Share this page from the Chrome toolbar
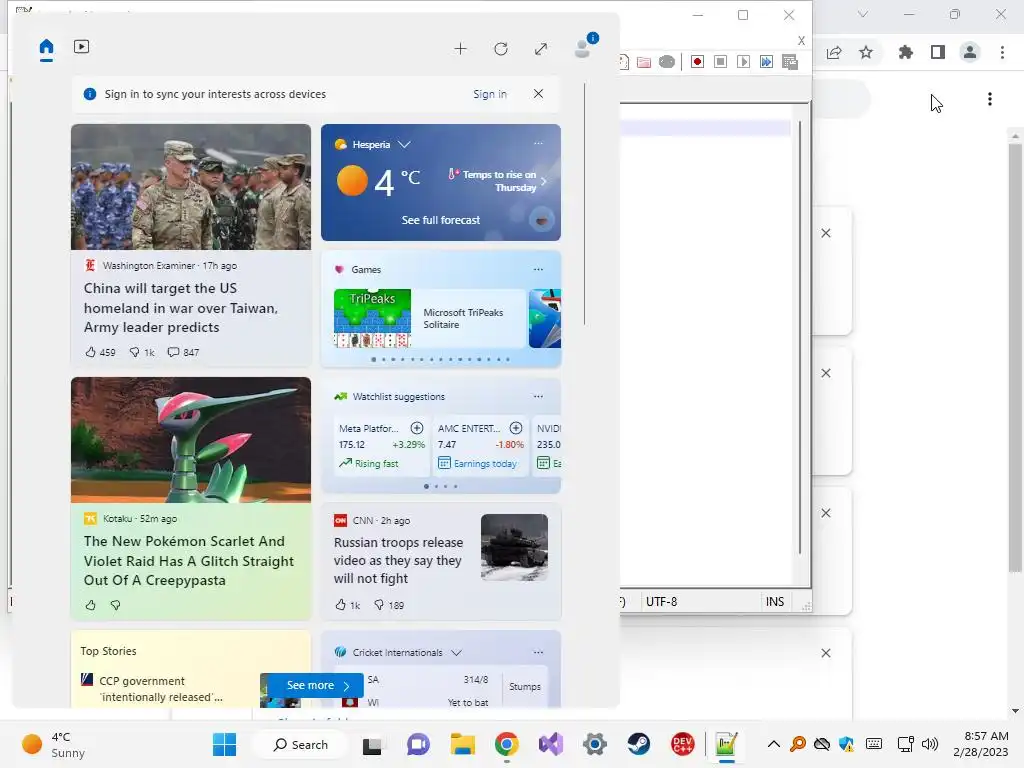 tap(834, 52)
